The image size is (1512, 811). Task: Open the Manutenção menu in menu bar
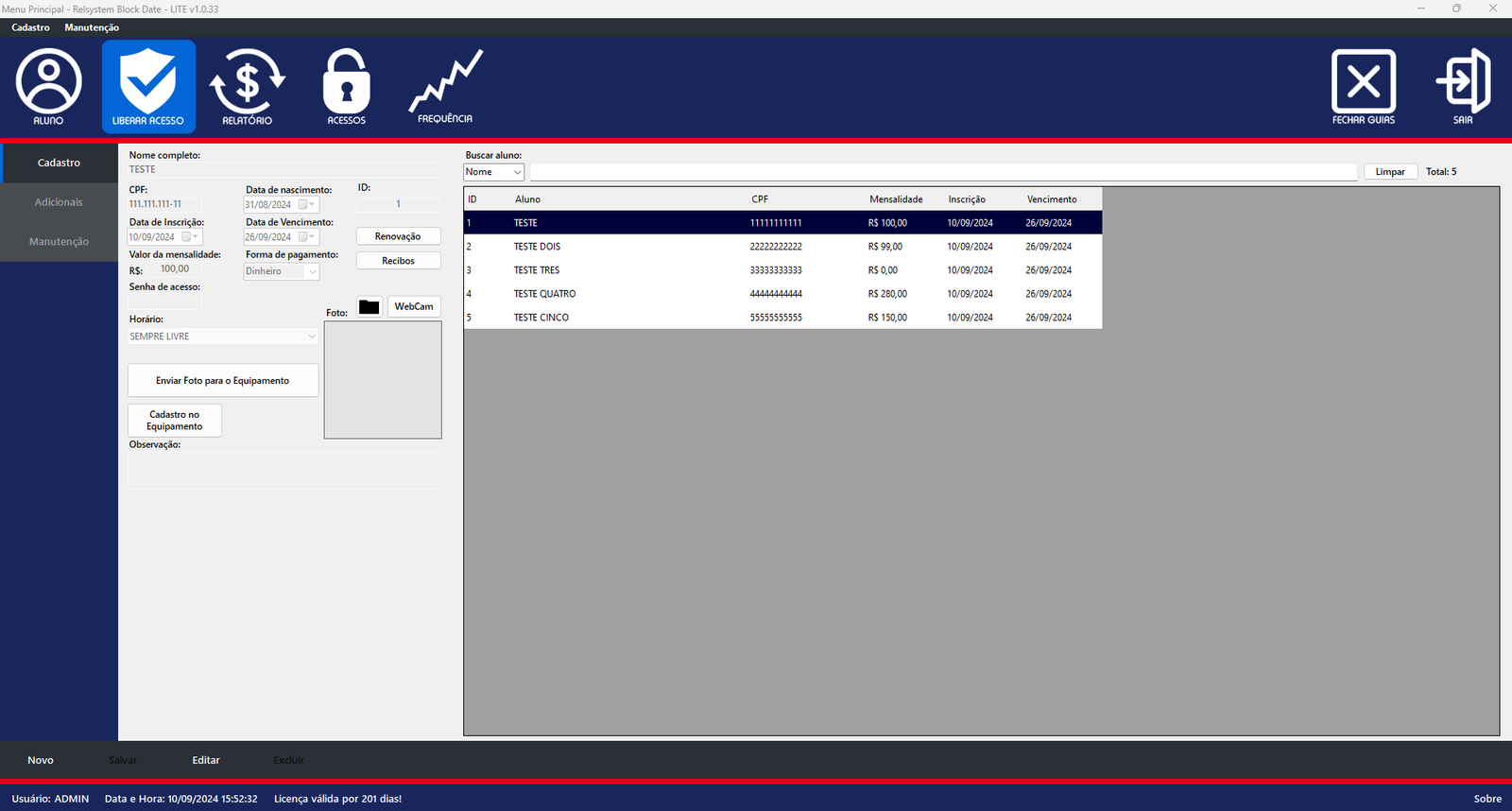92,27
